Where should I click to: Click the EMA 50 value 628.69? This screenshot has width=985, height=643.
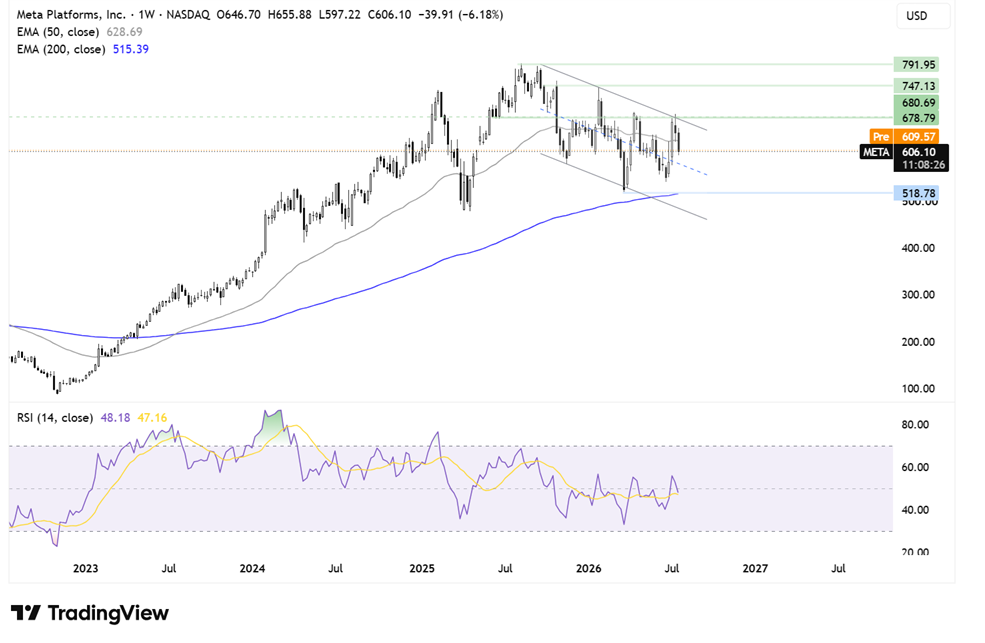click(x=124, y=32)
